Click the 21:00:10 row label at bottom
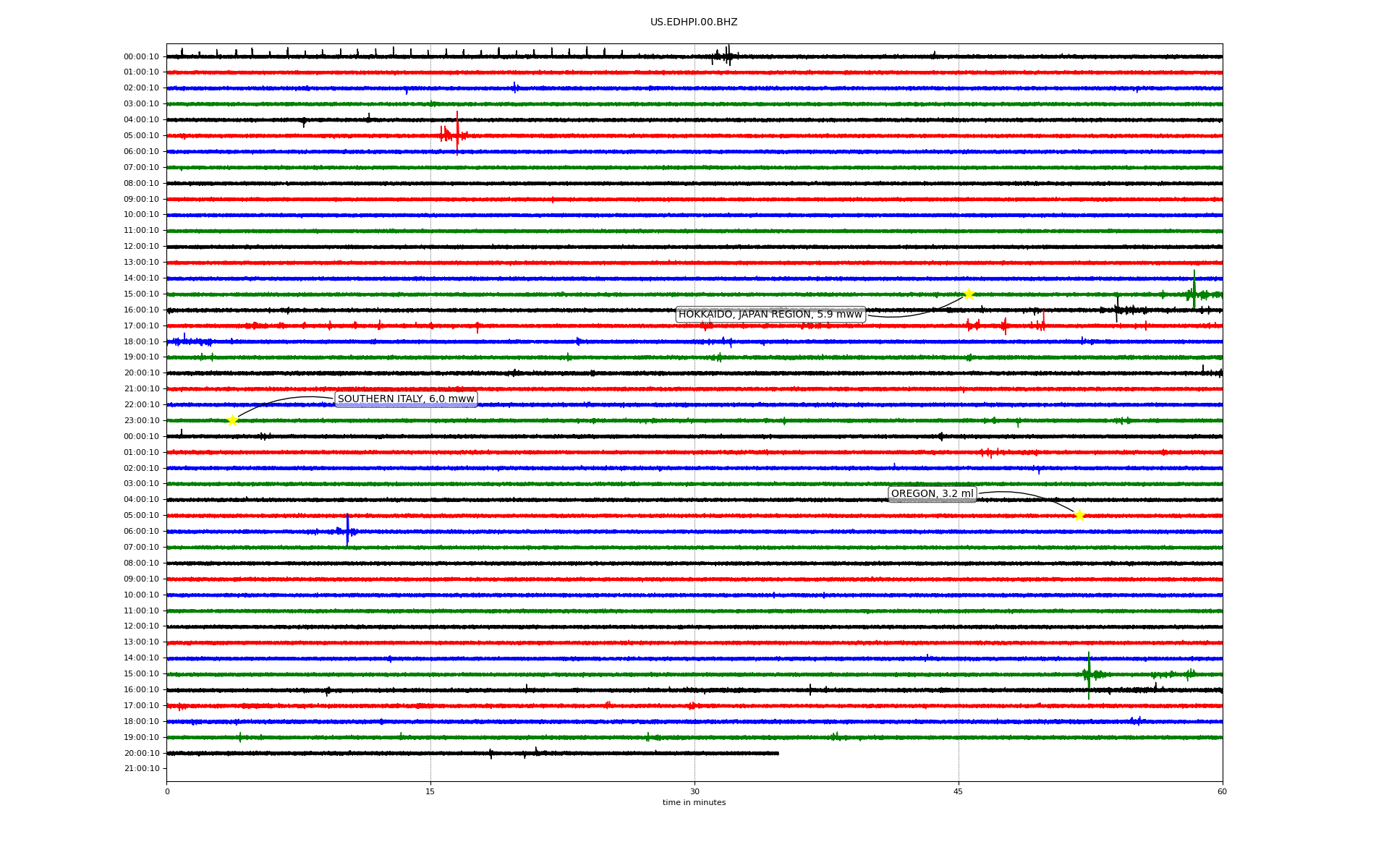Viewport: 1389px width, 868px height. [142, 769]
